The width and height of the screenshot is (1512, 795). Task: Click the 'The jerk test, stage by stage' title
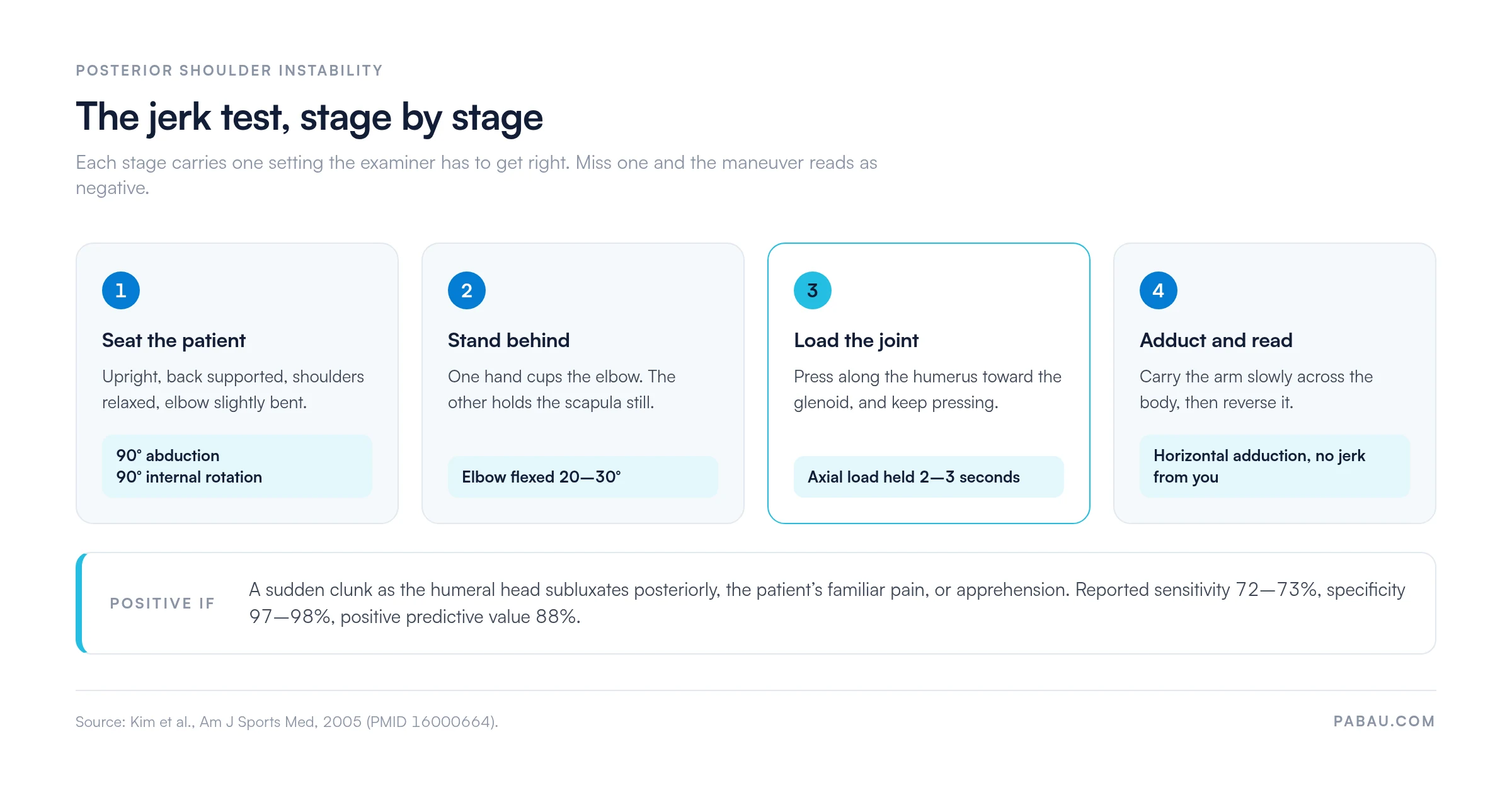tap(309, 117)
